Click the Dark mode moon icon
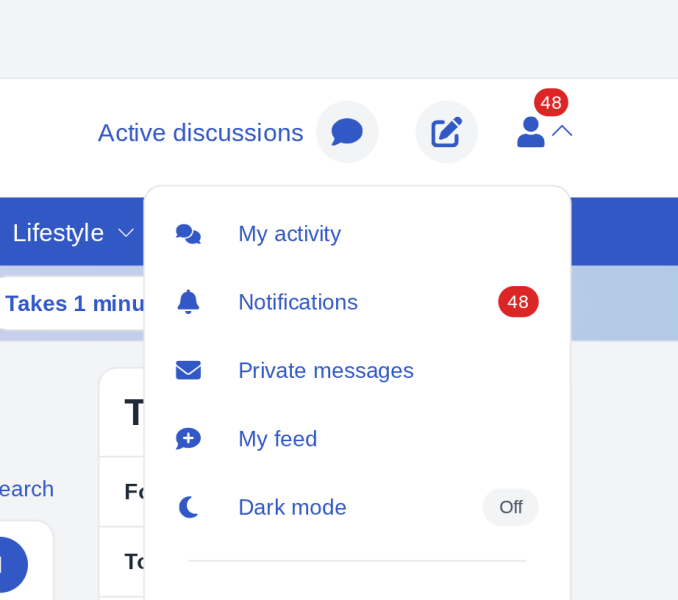The image size is (678, 600). (188, 508)
